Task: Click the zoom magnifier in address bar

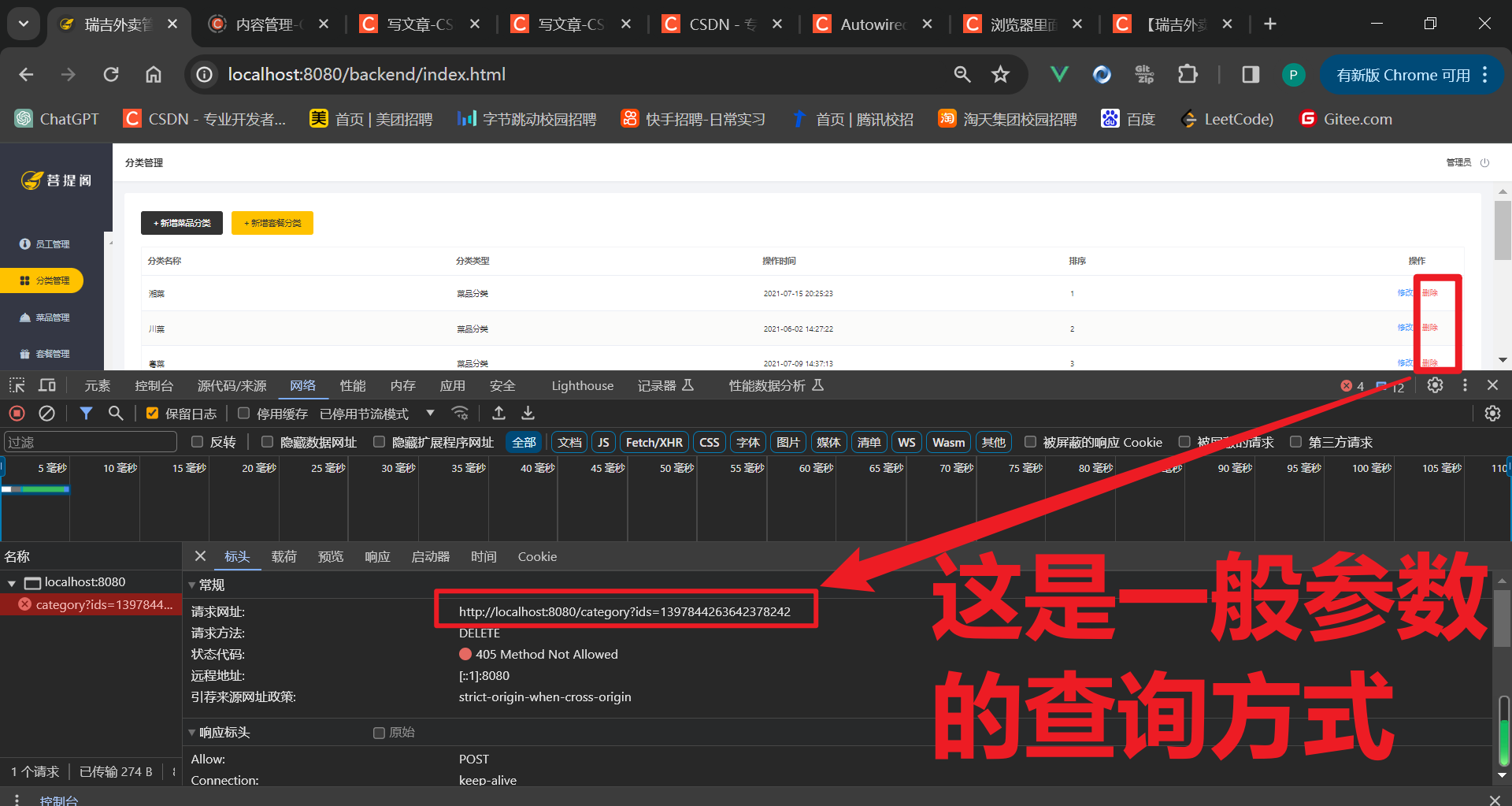Action: (x=962, y=75)
